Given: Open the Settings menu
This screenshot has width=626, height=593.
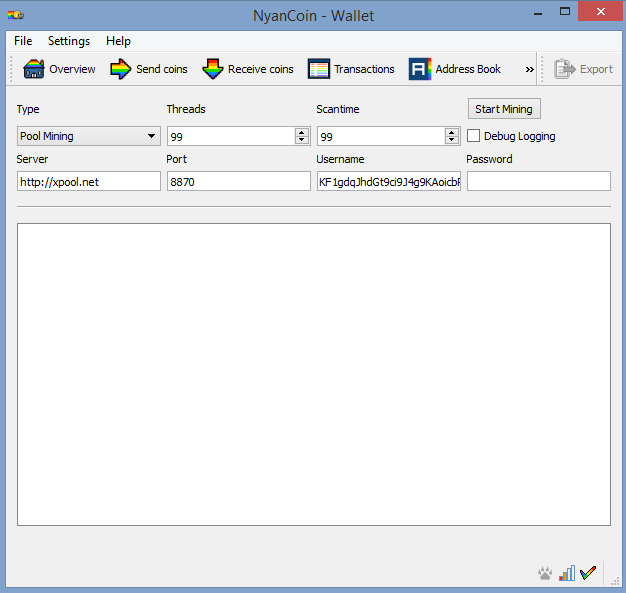Looking at the screenshot, I should pos(69,41).
